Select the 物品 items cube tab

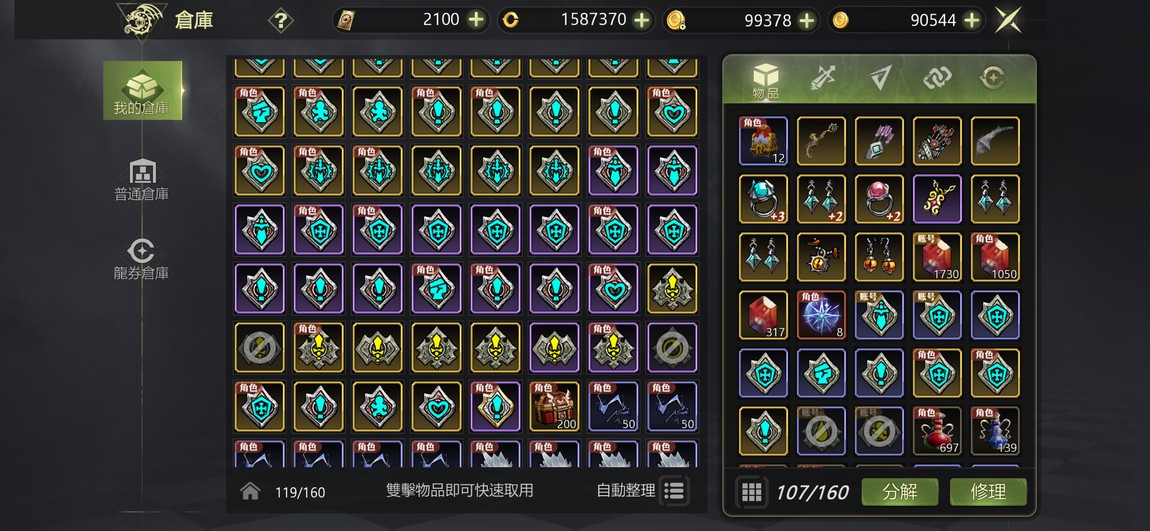point(766,81)
